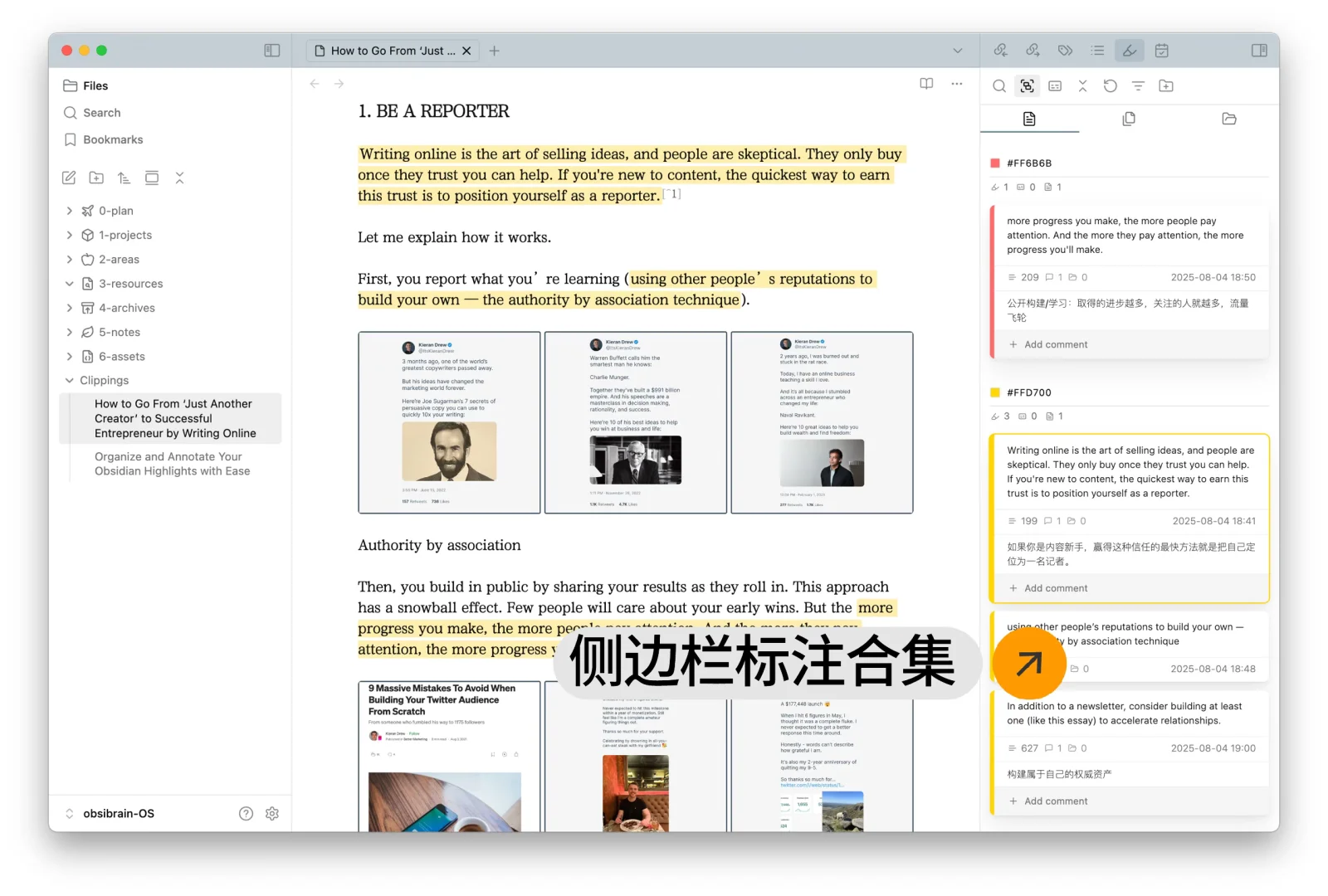Click the filter icon in the annotations panel
The image size is (1328, 896).
click(1138, 85)
